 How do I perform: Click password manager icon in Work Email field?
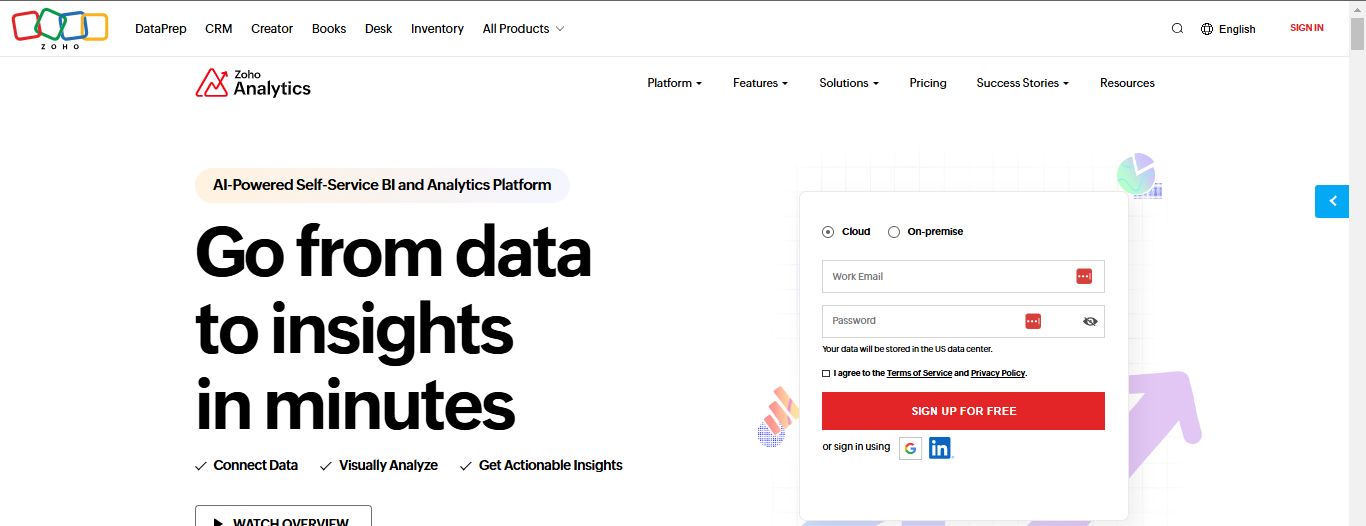[1084, 277]
